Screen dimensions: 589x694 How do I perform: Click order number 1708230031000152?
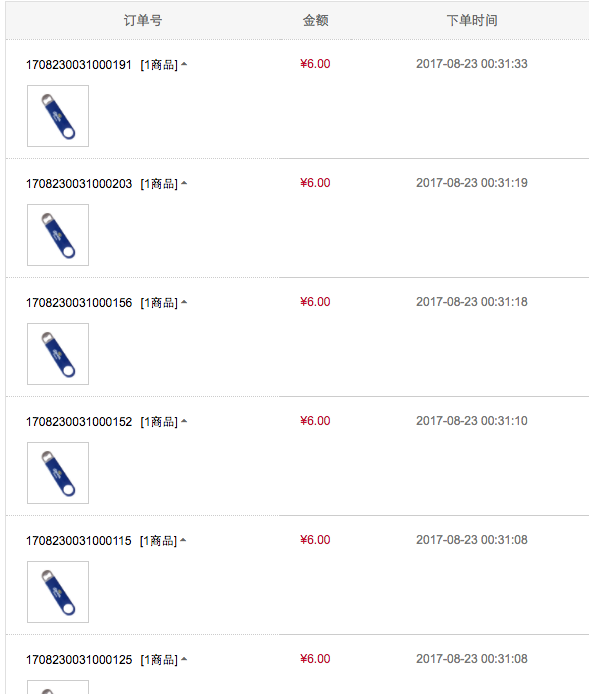click(x=79, y=422)
